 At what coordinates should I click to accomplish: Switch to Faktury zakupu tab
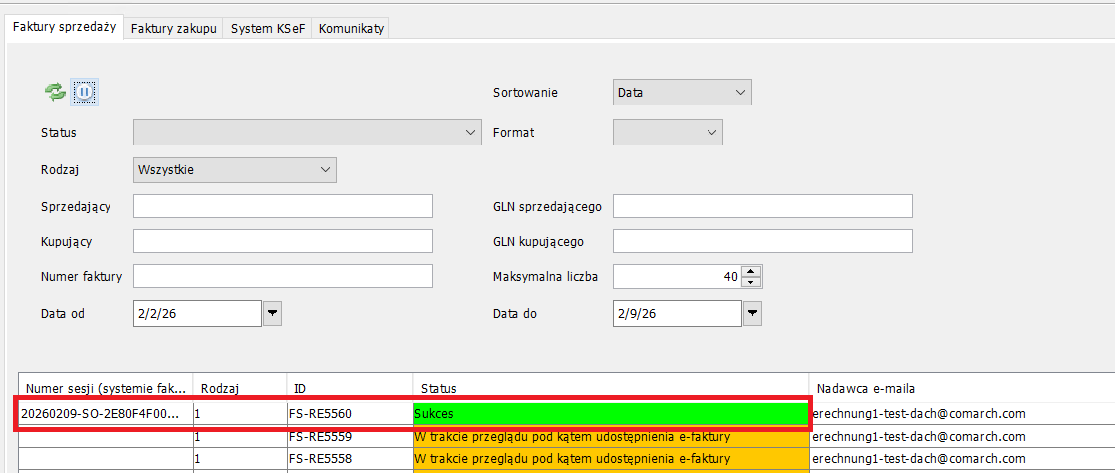coord(174,29)
